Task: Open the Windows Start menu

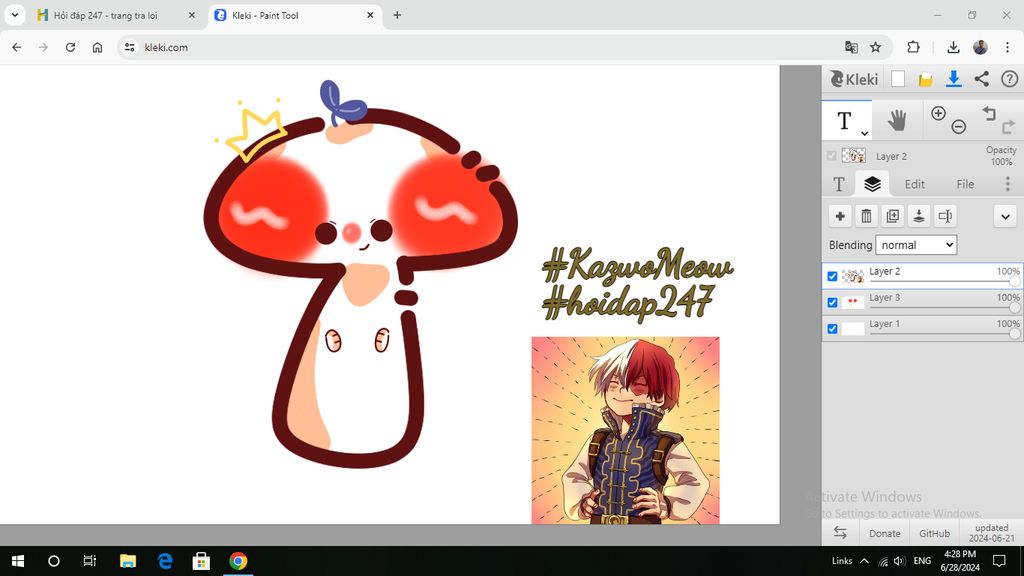Action: pyautogui.click(x=18, y=561)
